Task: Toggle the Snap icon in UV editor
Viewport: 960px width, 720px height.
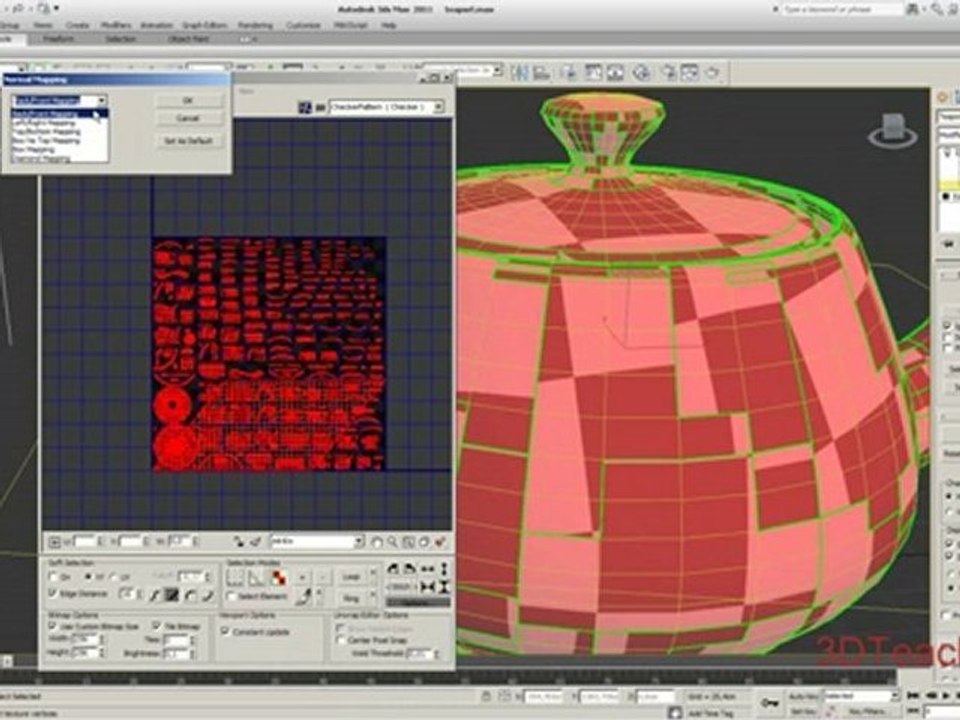Action: [440, 542]
